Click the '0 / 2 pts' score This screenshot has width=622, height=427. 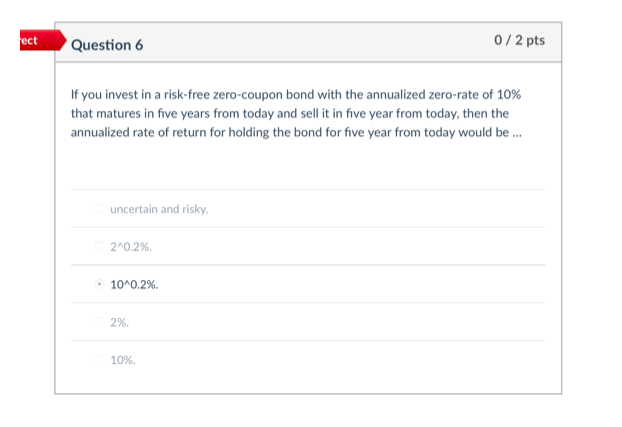520,41
